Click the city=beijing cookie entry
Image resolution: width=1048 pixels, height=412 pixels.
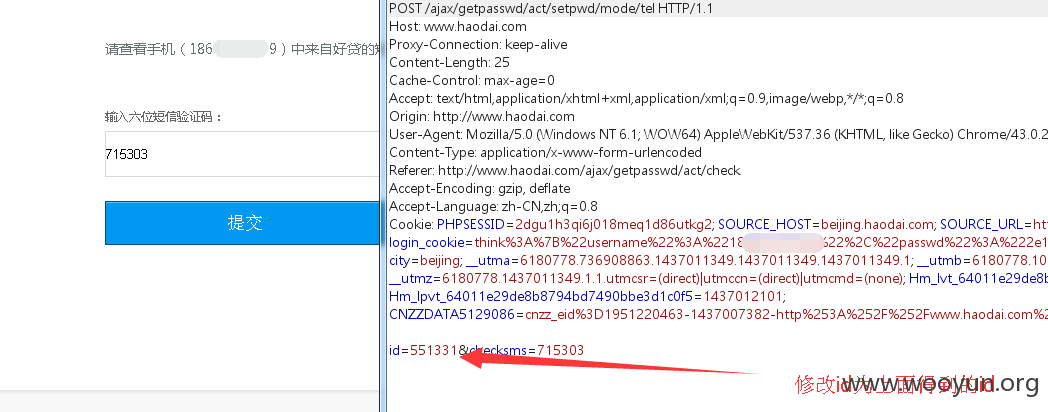point(424,260)
